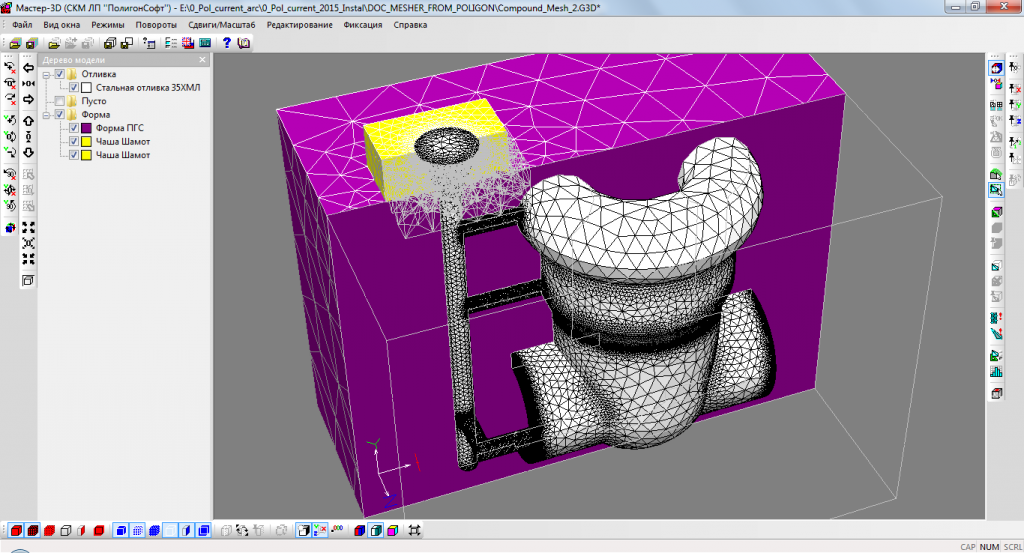Toggle the Форма ПГС visibility checkbox

[x=73, y=128]
